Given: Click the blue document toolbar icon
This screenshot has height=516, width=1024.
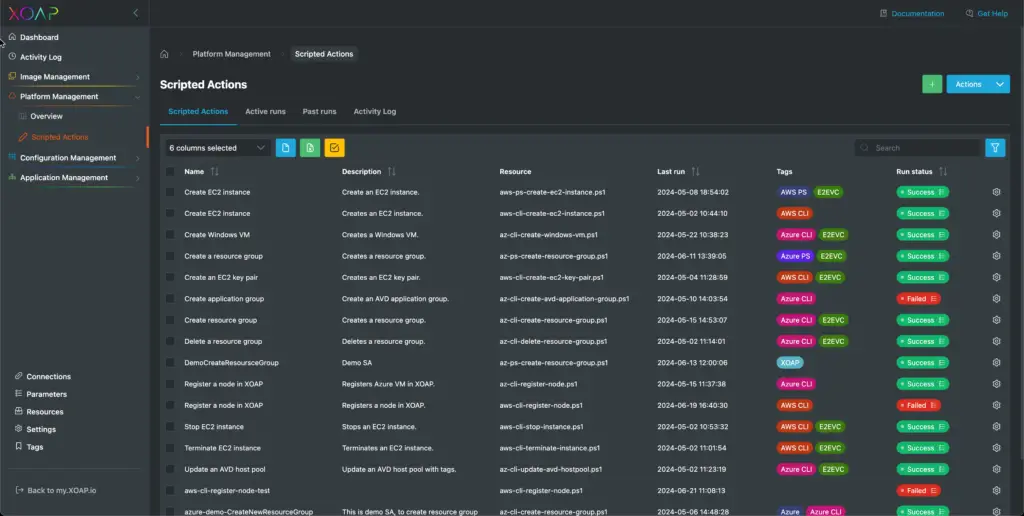Looking at the screenshot, I should click(285, 148).
